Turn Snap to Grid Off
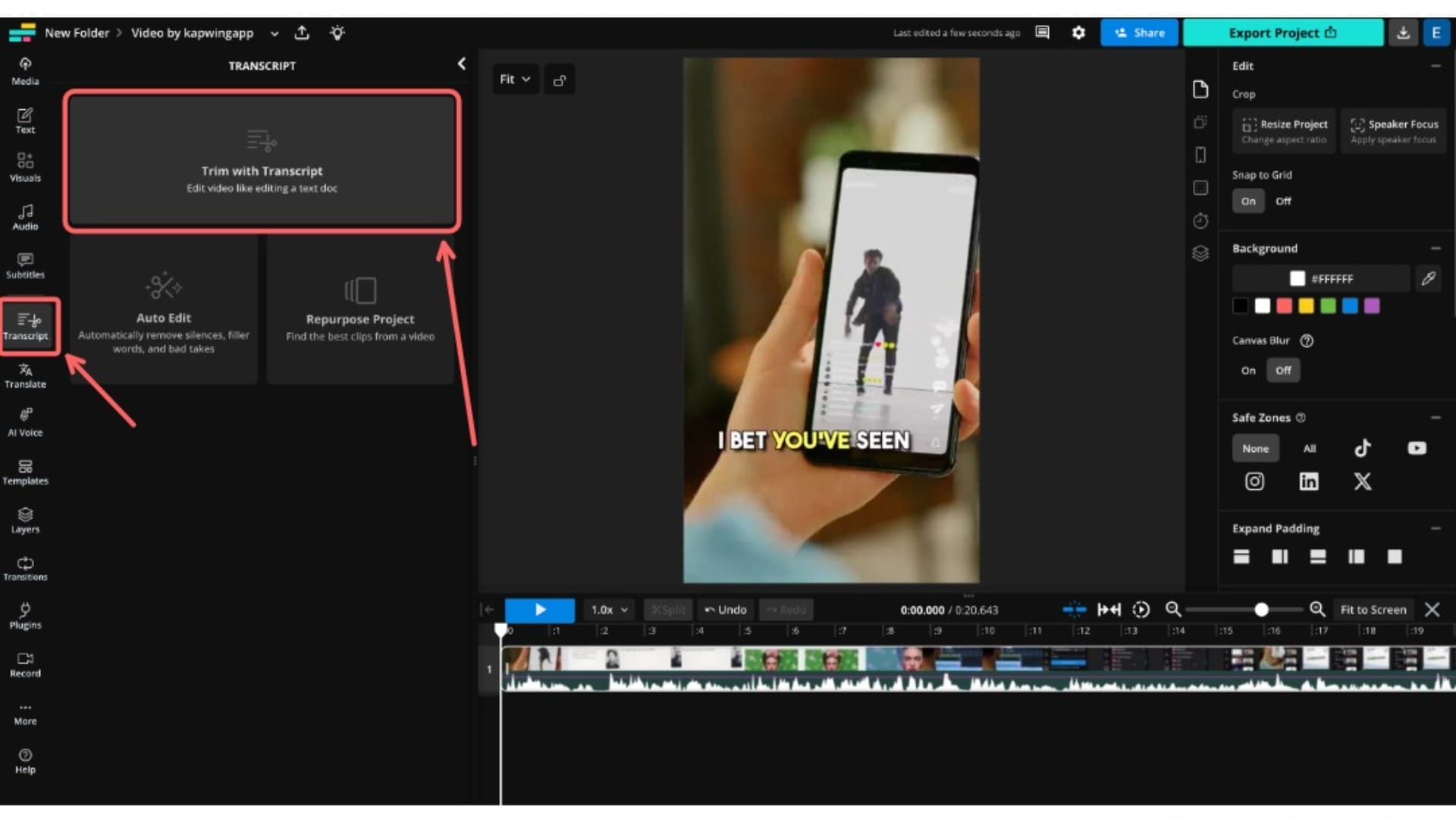Screen dimensions: 1456x819 pyautogui.click(x=1282, y=201)
